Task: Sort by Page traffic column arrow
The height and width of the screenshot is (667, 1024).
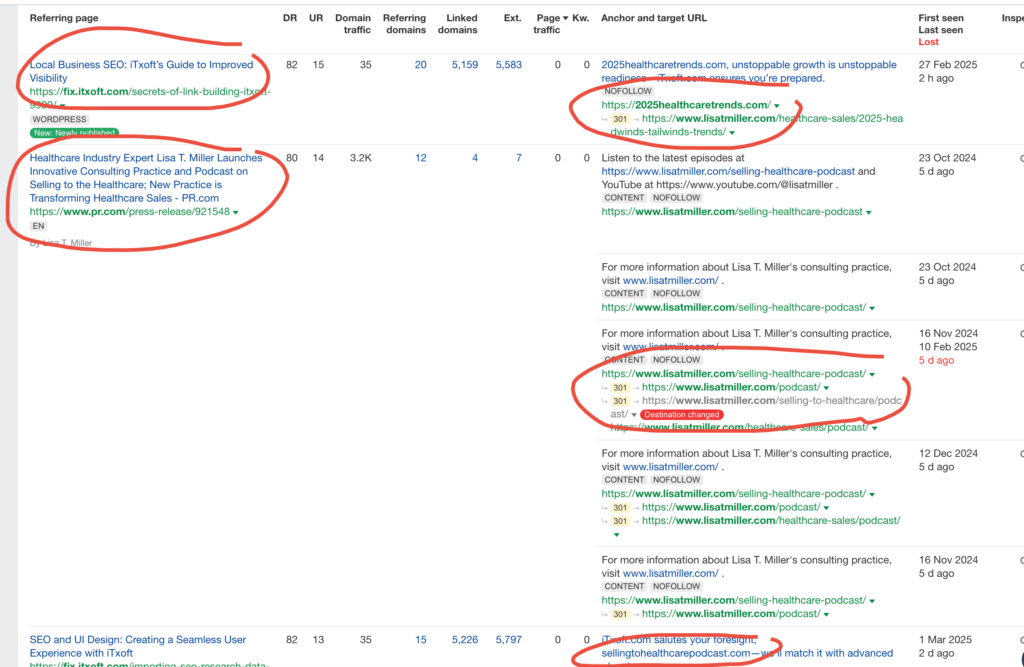Action: click(x=566, y=18)
